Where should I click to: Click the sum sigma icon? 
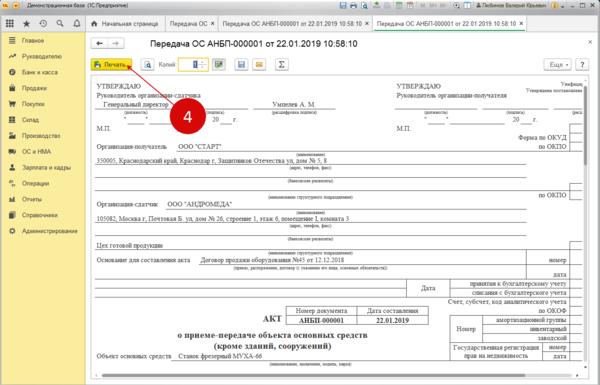[x=281, y=65]
